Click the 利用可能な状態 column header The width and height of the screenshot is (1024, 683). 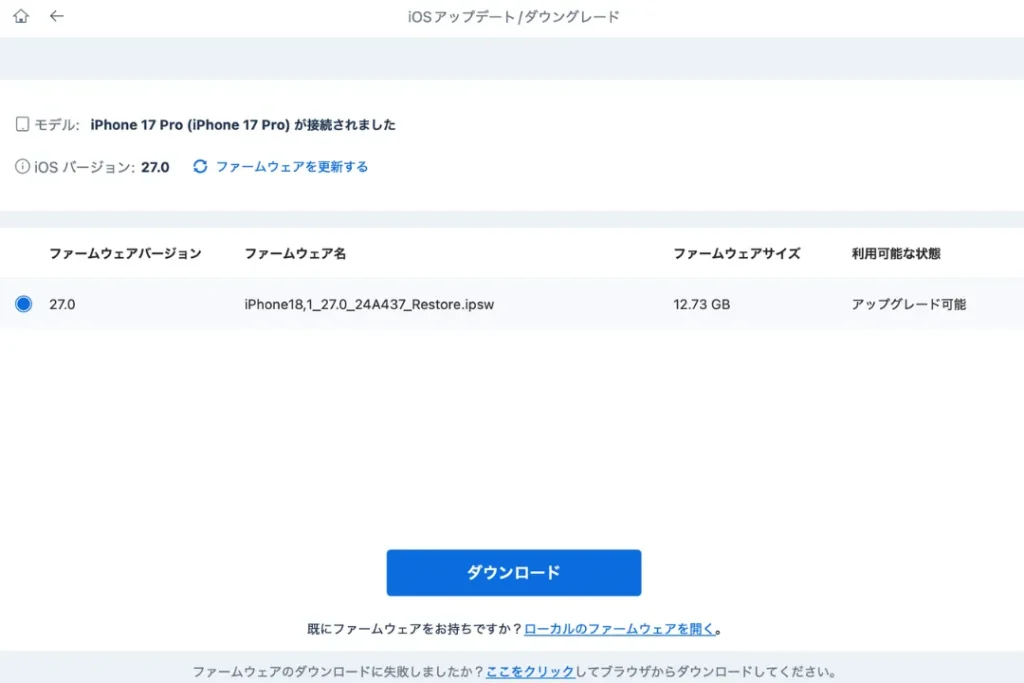[896, 253]
